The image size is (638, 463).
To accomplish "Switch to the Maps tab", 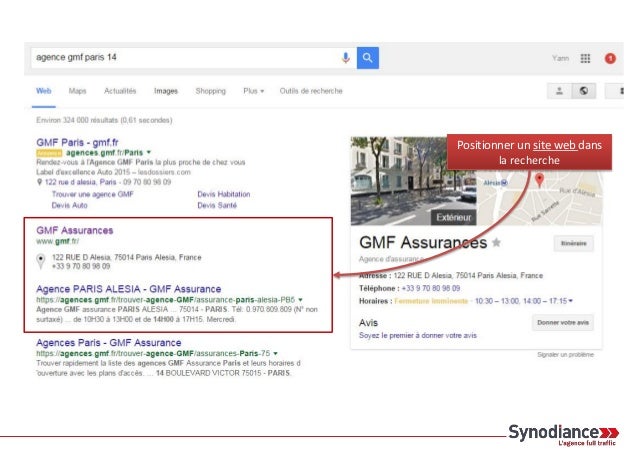I will point(77,91).
